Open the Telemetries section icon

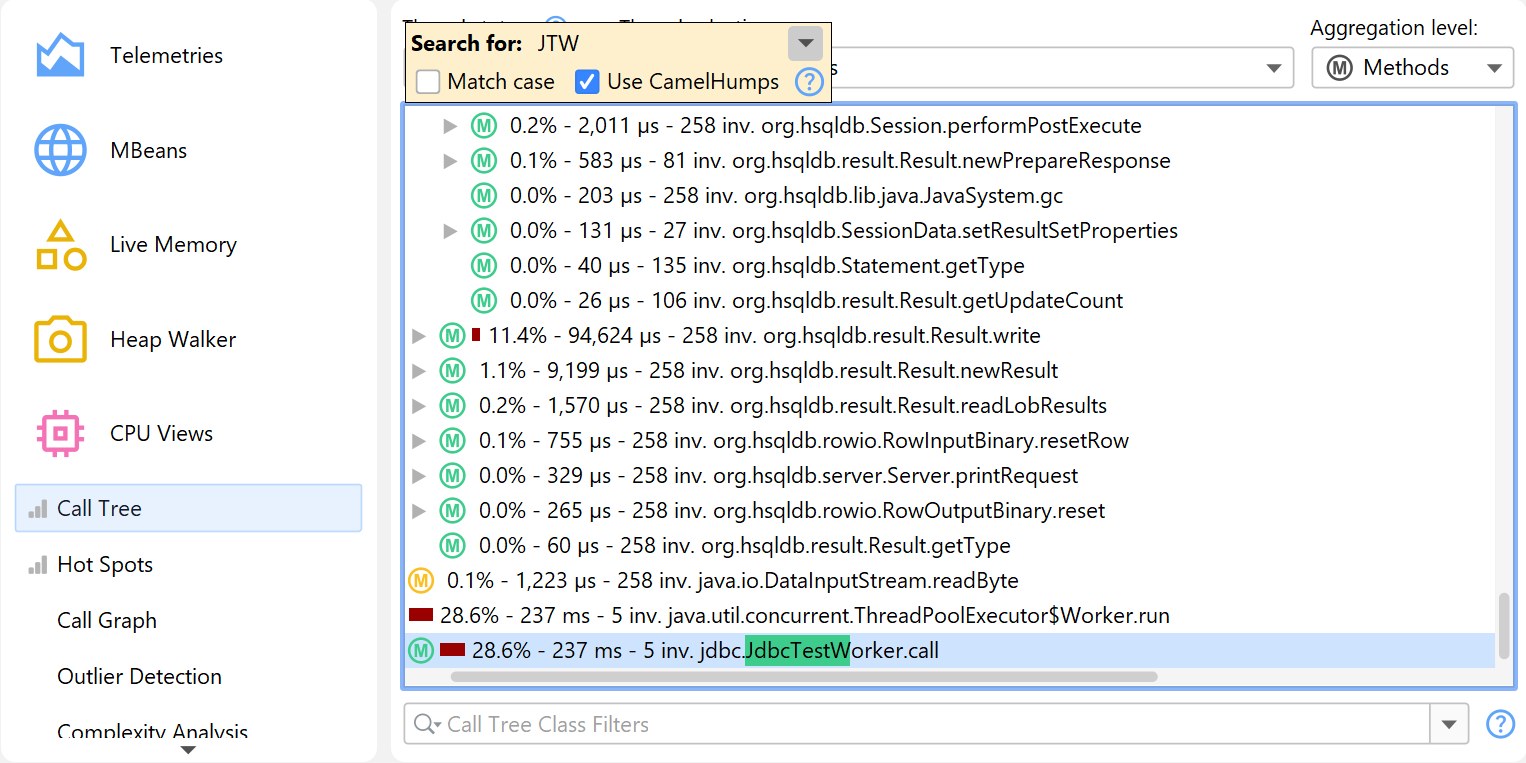click(60, 56)
